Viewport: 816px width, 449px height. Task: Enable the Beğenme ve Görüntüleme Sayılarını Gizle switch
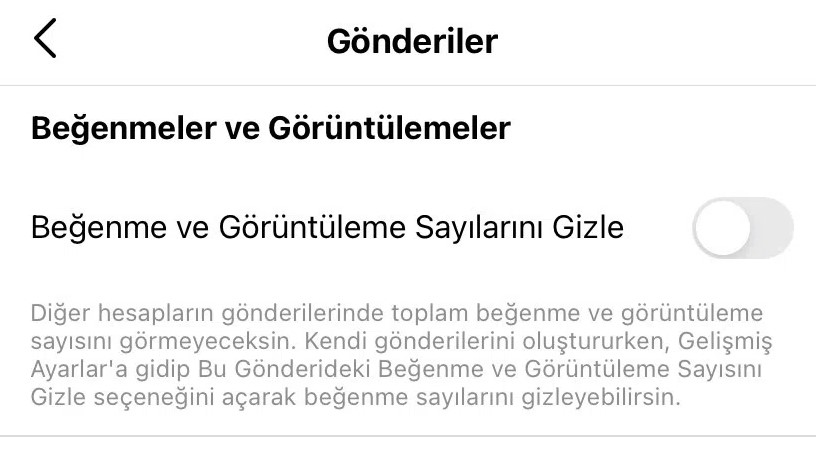(743, 227)
